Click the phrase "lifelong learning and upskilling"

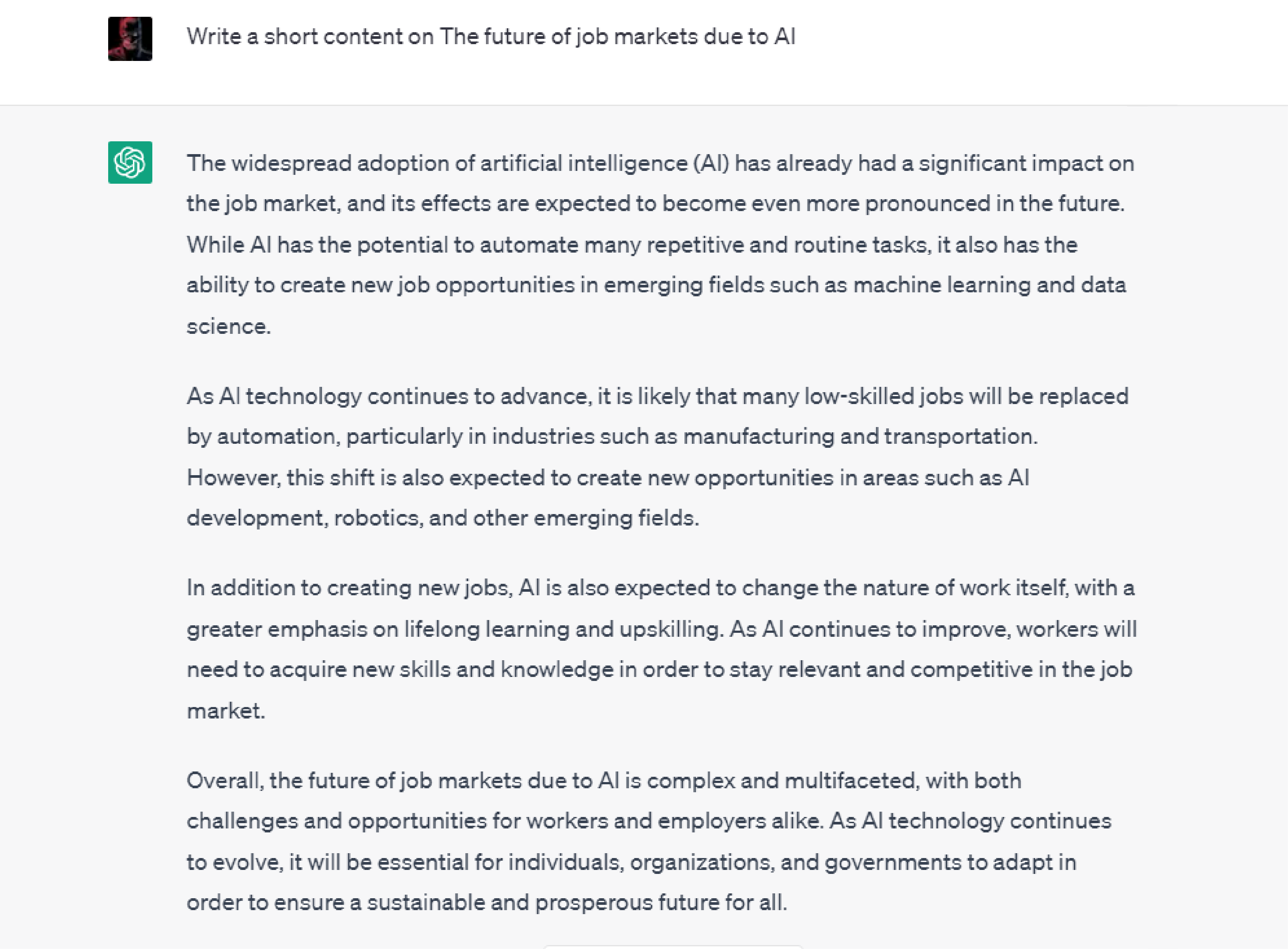point(561,630)
